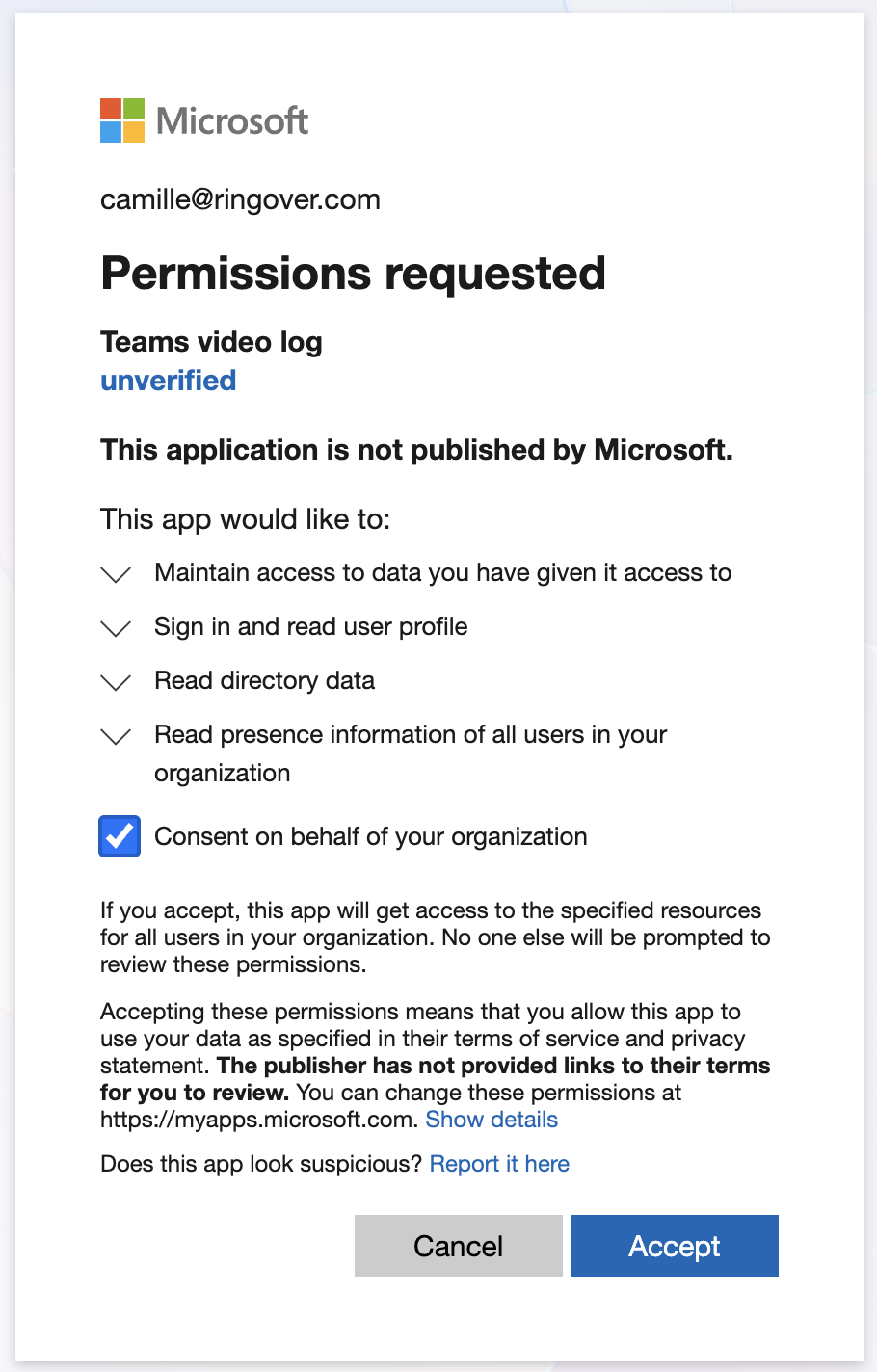The height and width of the screenshot is (1372, 877).
Task: Click Sign in and read user profile text
Action: pos(311,626)
